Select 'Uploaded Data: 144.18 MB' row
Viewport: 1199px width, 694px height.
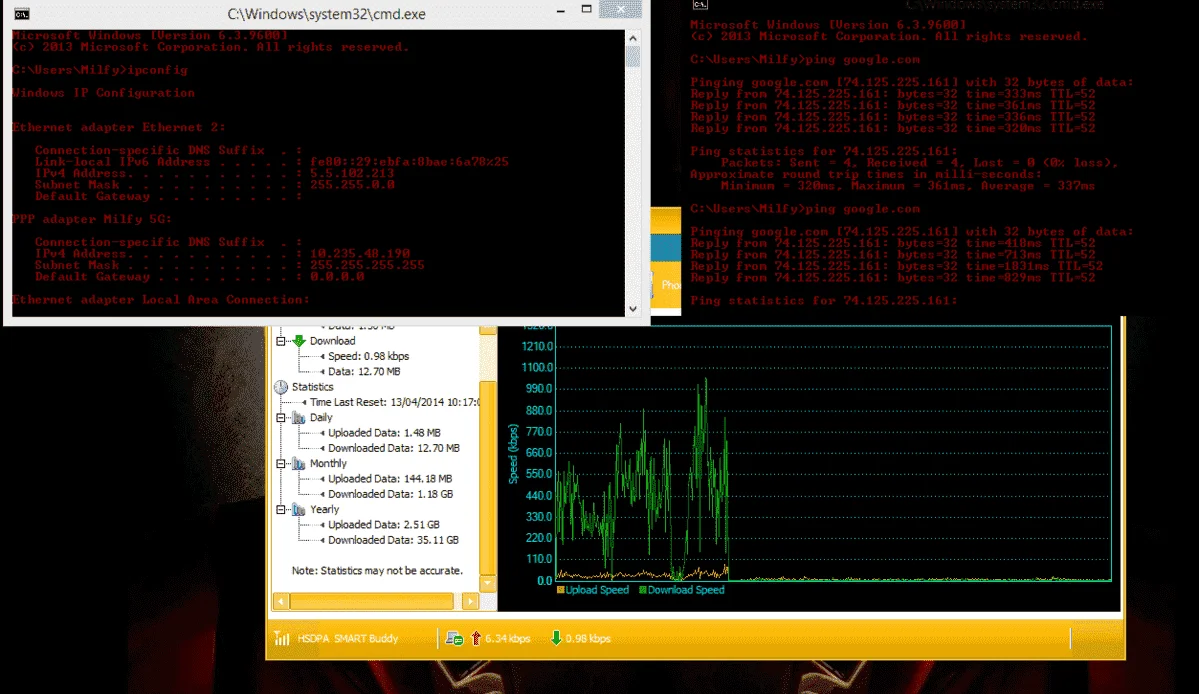(390, 478)
